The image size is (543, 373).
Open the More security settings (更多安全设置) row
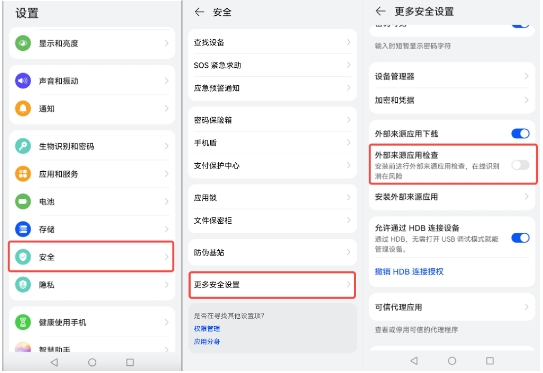pyautogui.click(x=273, y=285)
